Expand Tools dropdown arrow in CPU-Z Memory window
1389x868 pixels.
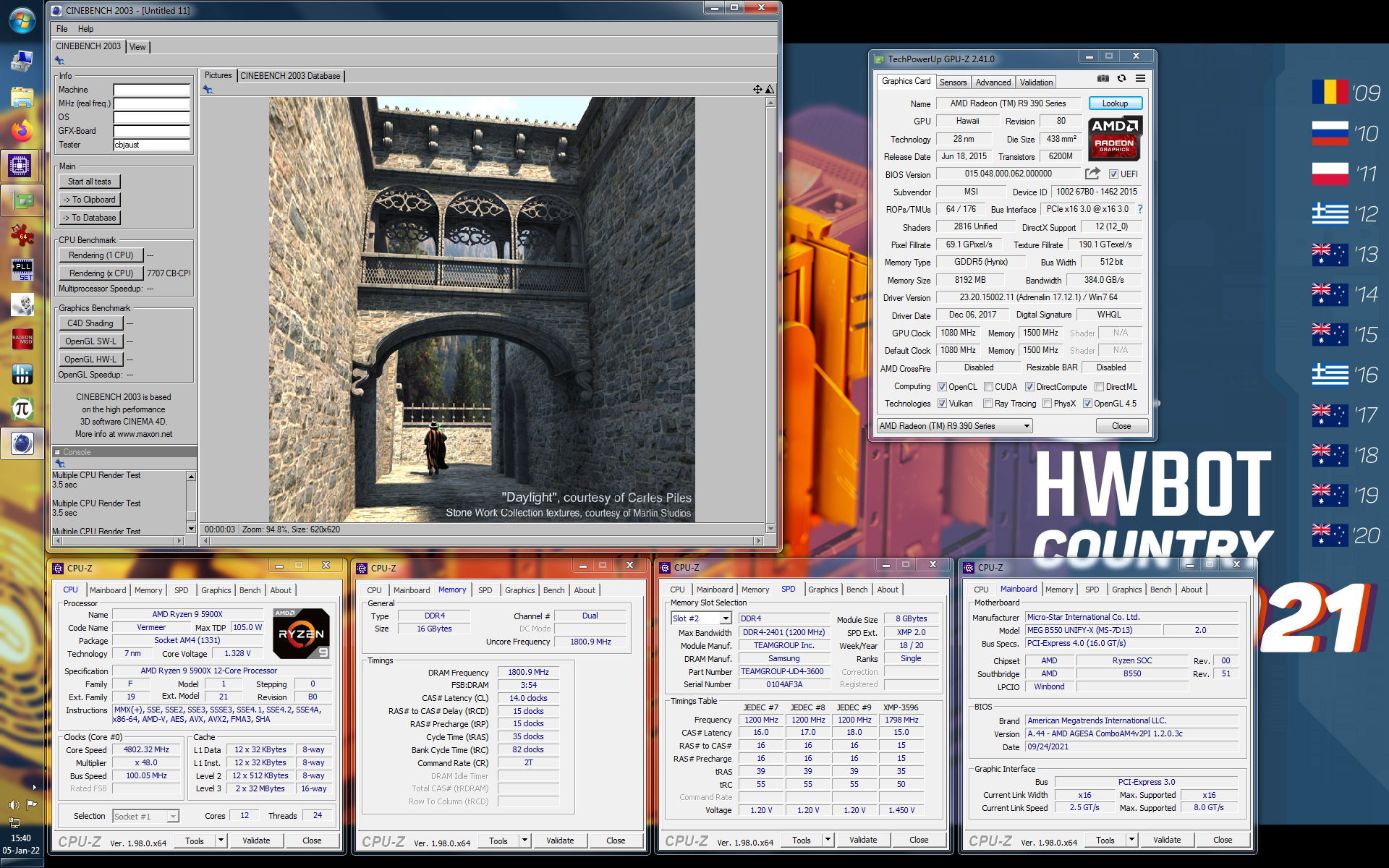coord(524,841)
